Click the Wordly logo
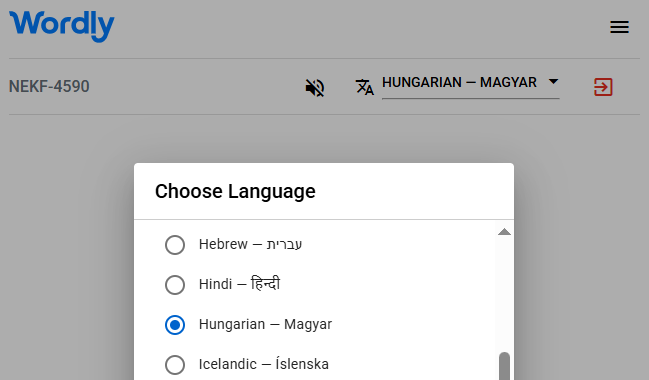Viewport: 649px width, 380px height. click(62, 26)
